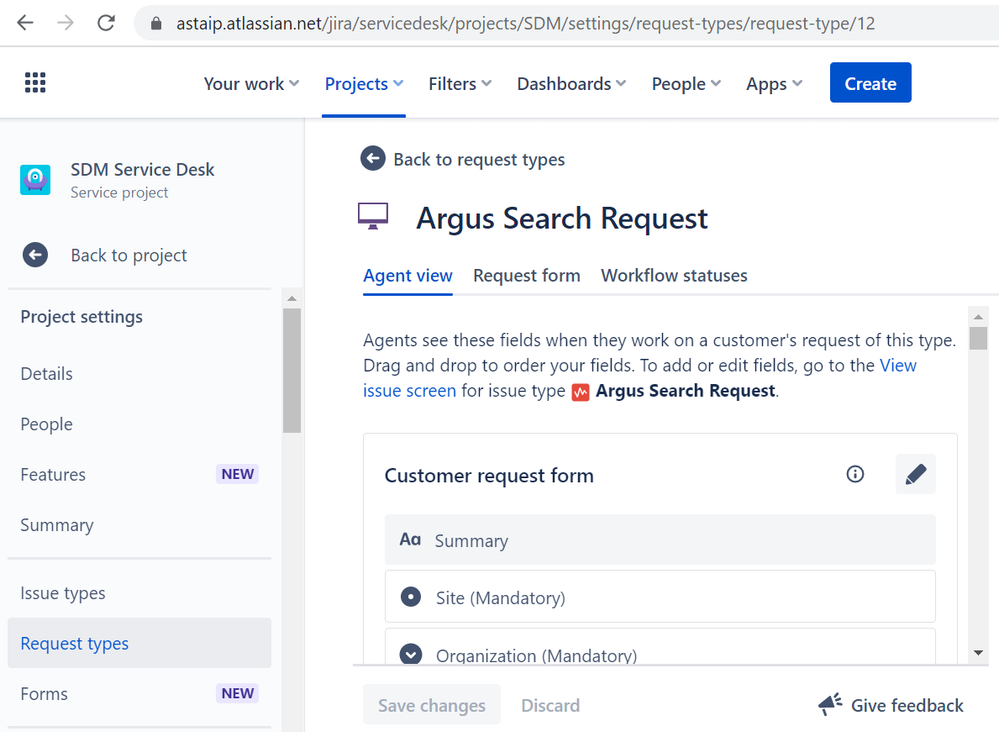999x732 pixels.
Task: Click the Argus Search Request monitor icon
Action: 373,216
